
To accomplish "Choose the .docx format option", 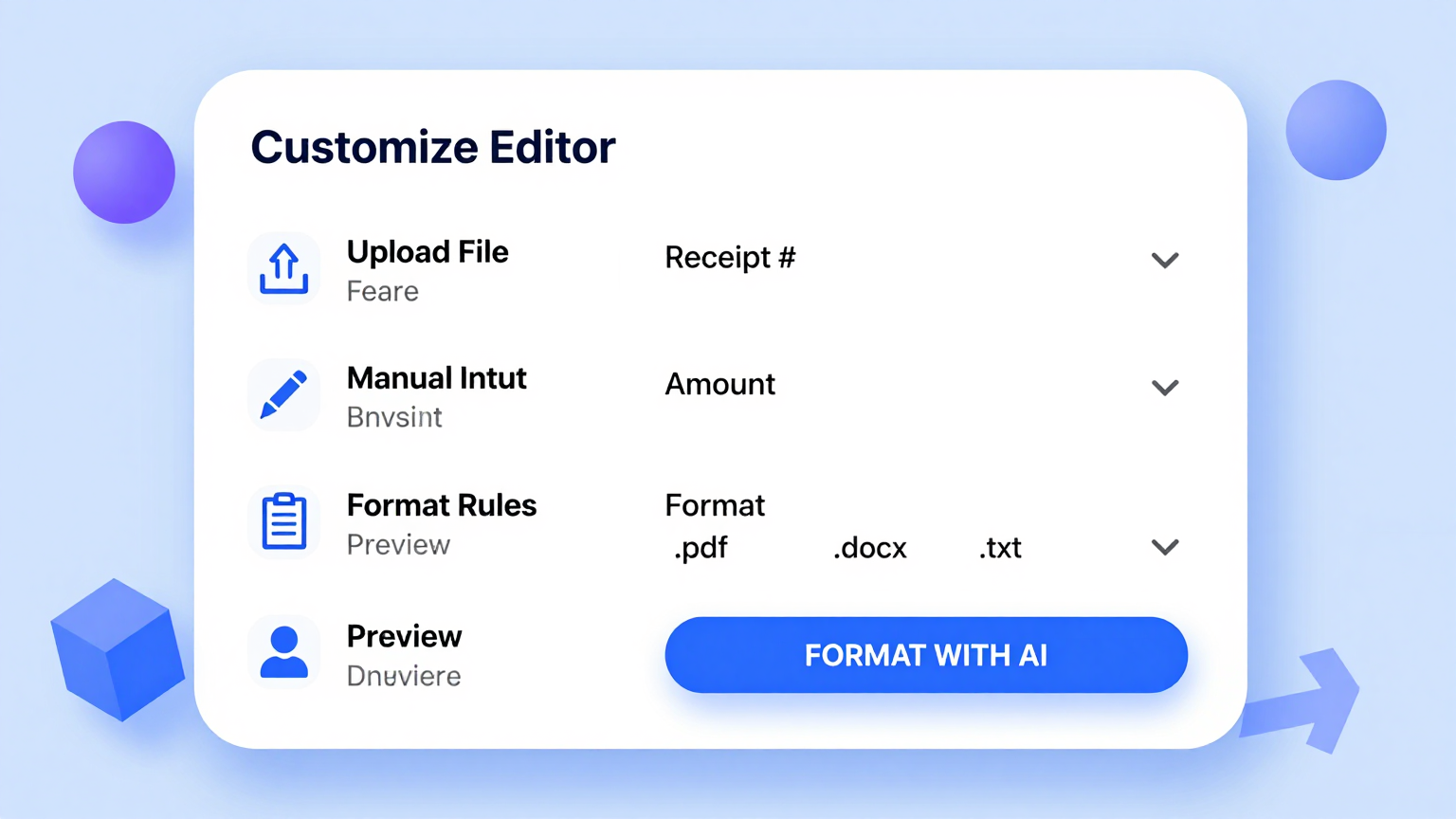I will 869,547.
